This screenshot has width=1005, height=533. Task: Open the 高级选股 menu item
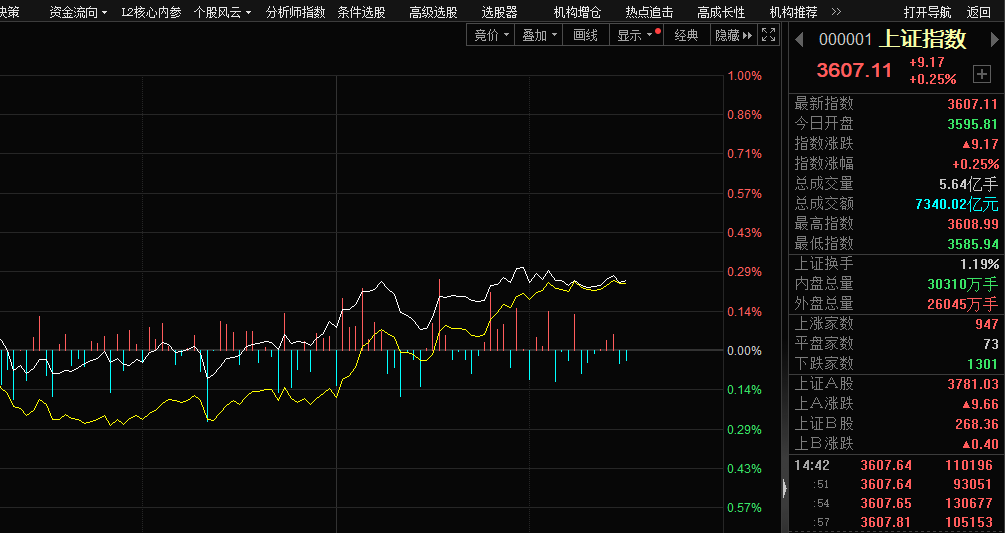[x=433, y=12]
